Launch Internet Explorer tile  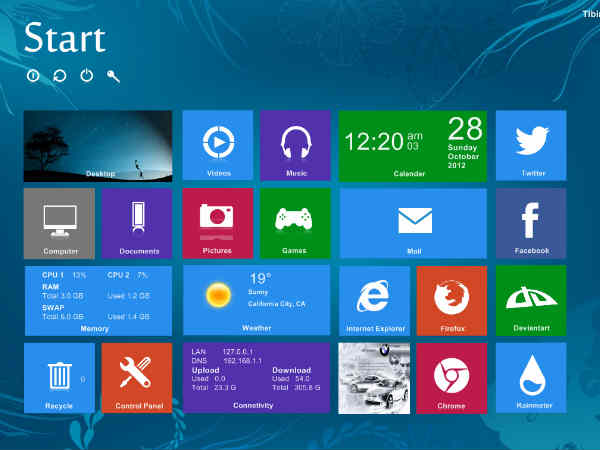[x=374, y=301]
